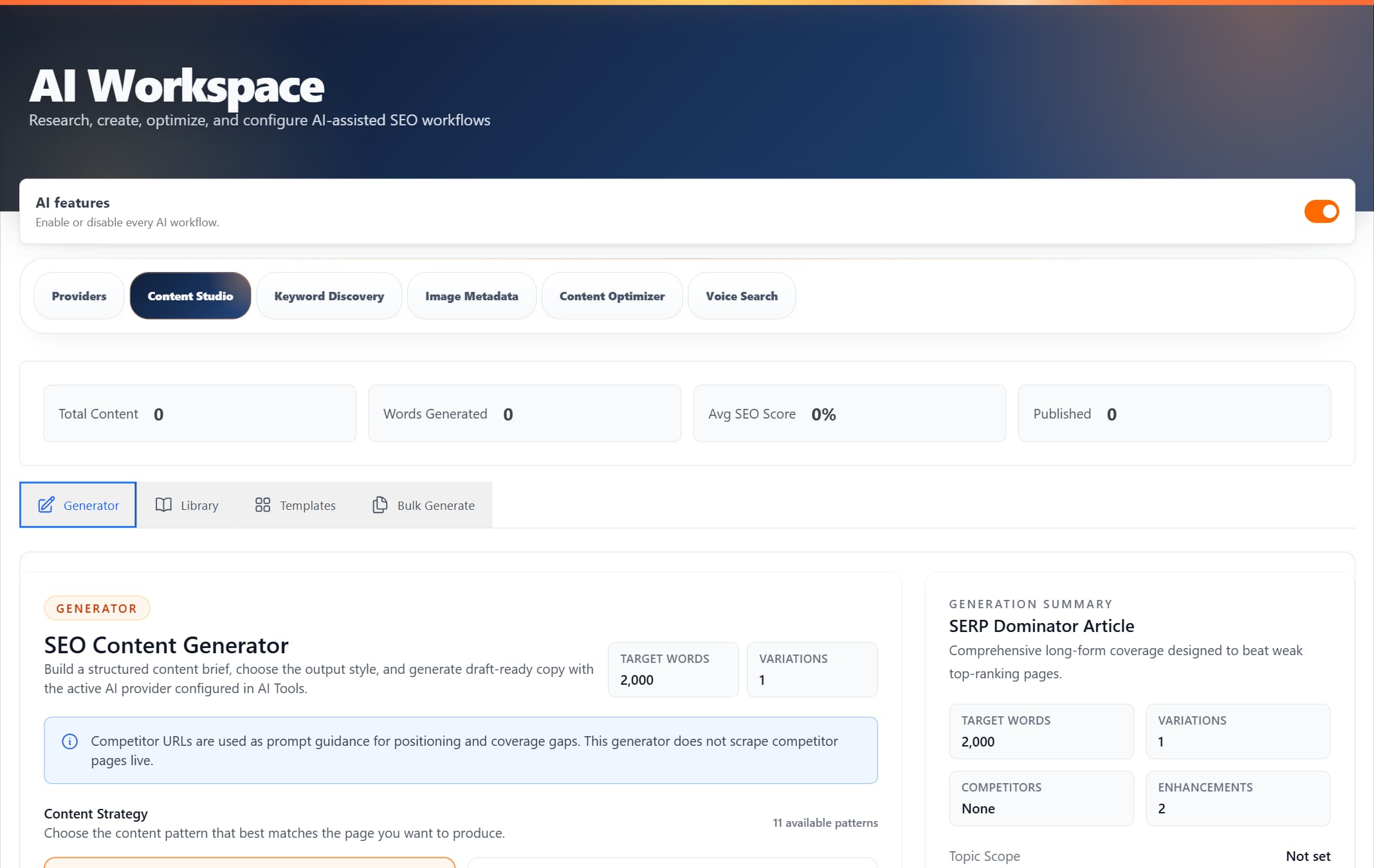Click summary TARGET WORDS 2,000 box
This screenshot has width=1374, height=868.
(x=1041, y=731)
